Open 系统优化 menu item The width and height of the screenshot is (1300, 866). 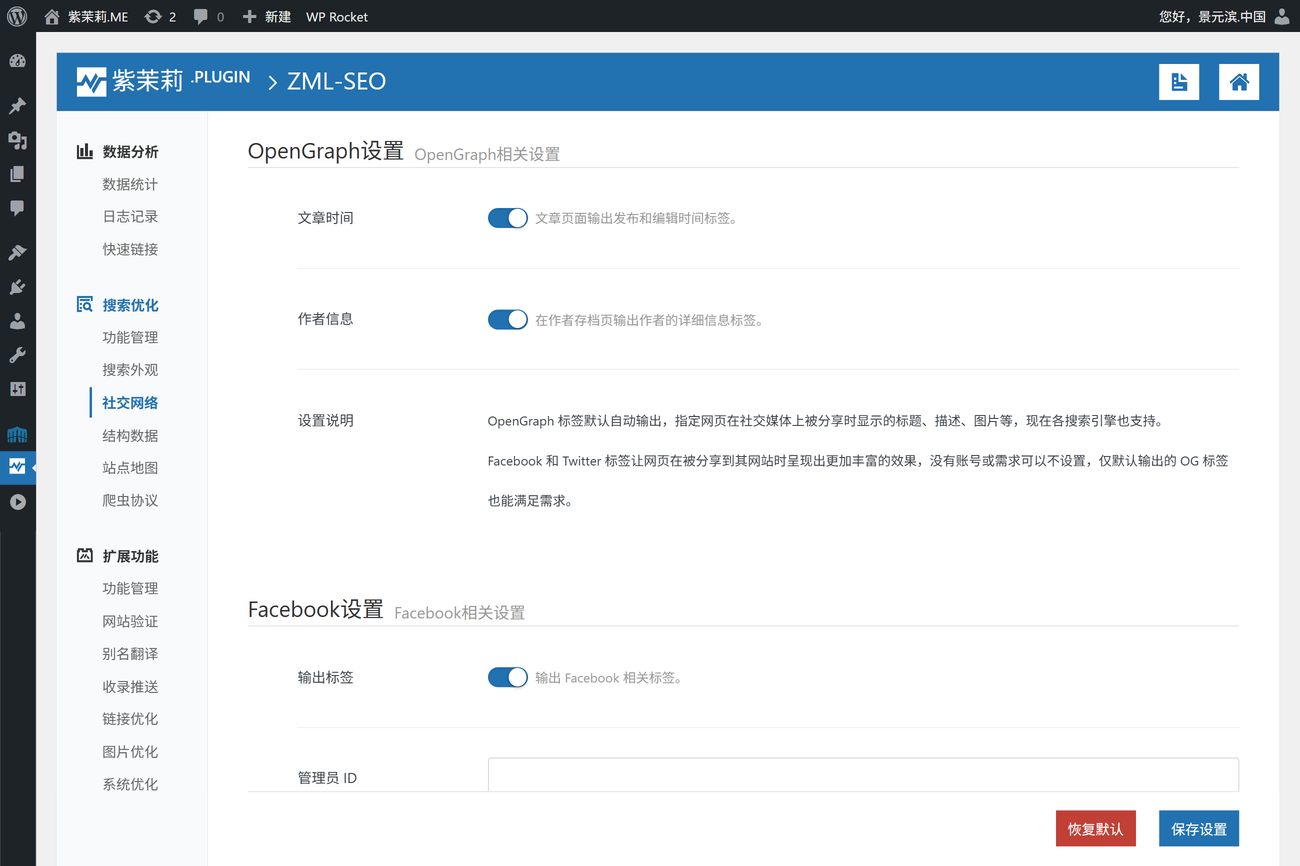(130, 784)
